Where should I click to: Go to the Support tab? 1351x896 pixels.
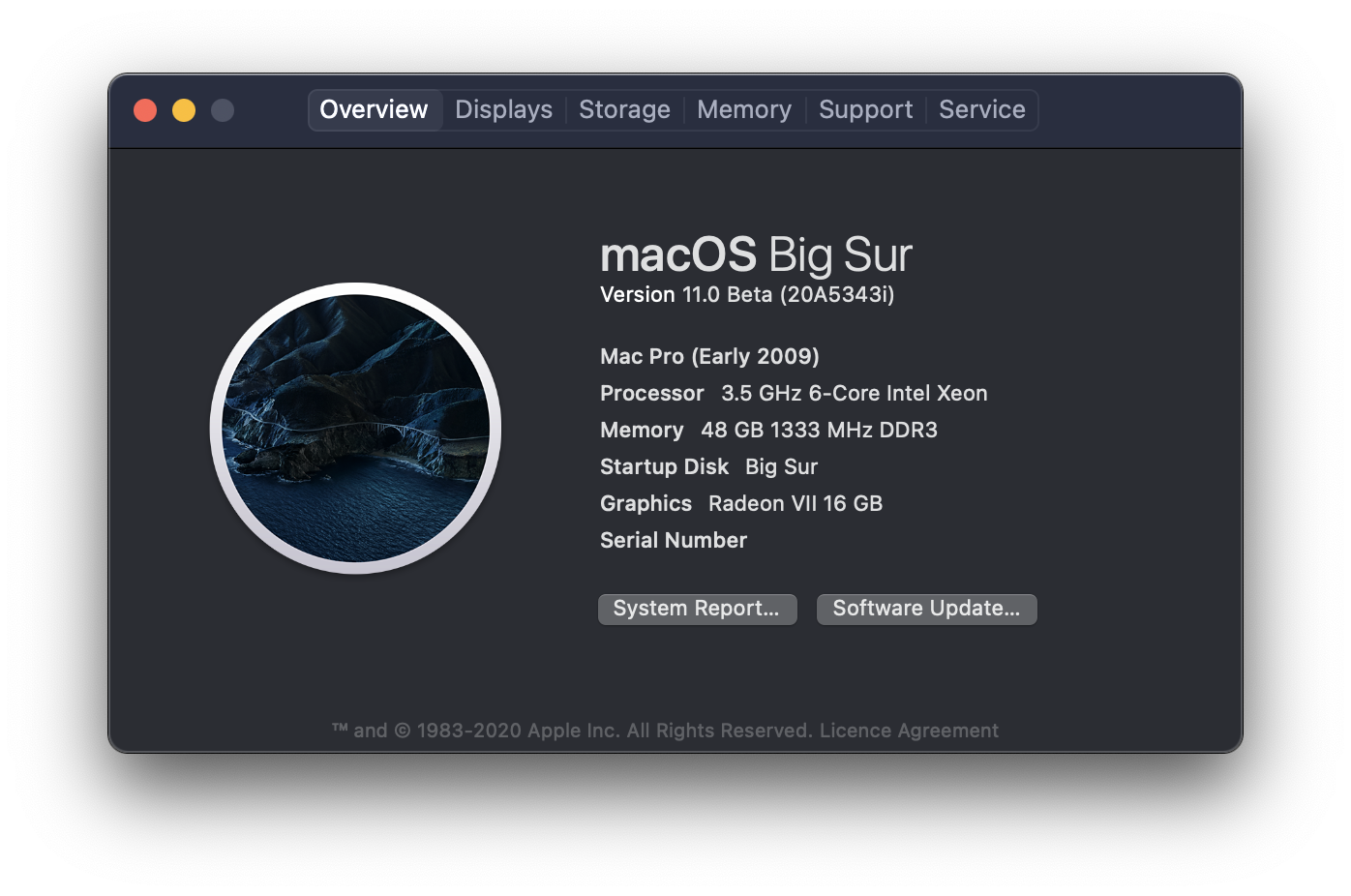[x=865, y=109]
